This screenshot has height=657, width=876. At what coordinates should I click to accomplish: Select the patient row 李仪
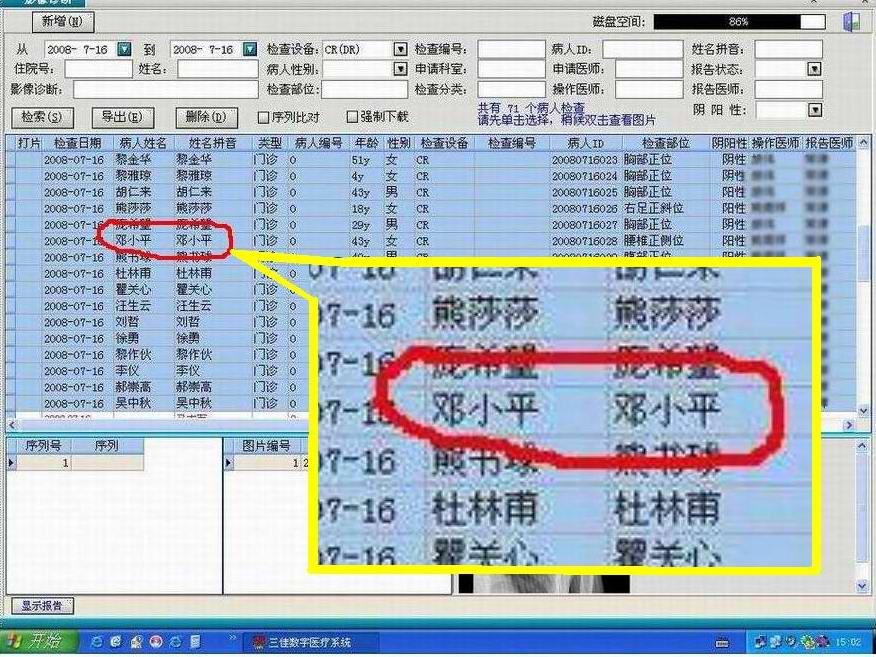click(x=156, y=371)
